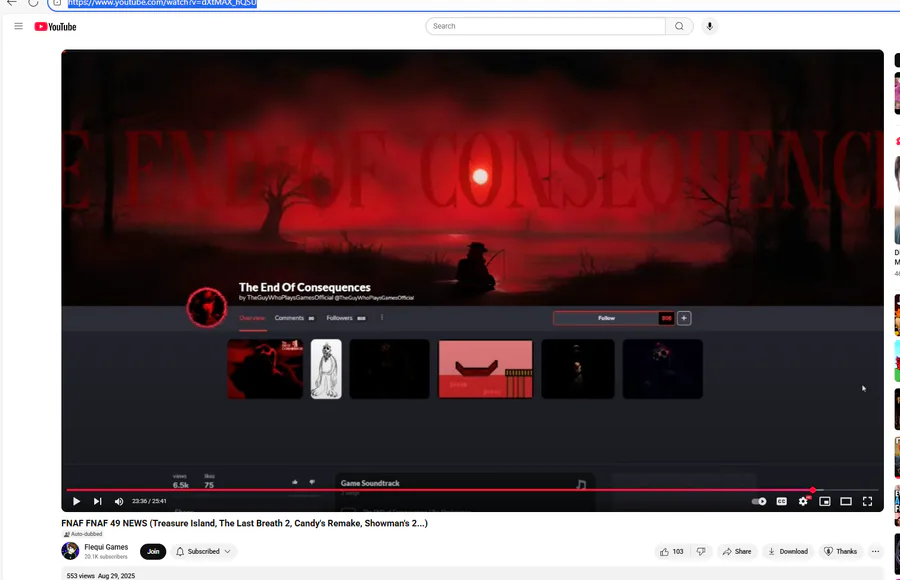Screen dimensions: 900x580
Task: Reload the page in browser
Action: (x=33, y=3)
